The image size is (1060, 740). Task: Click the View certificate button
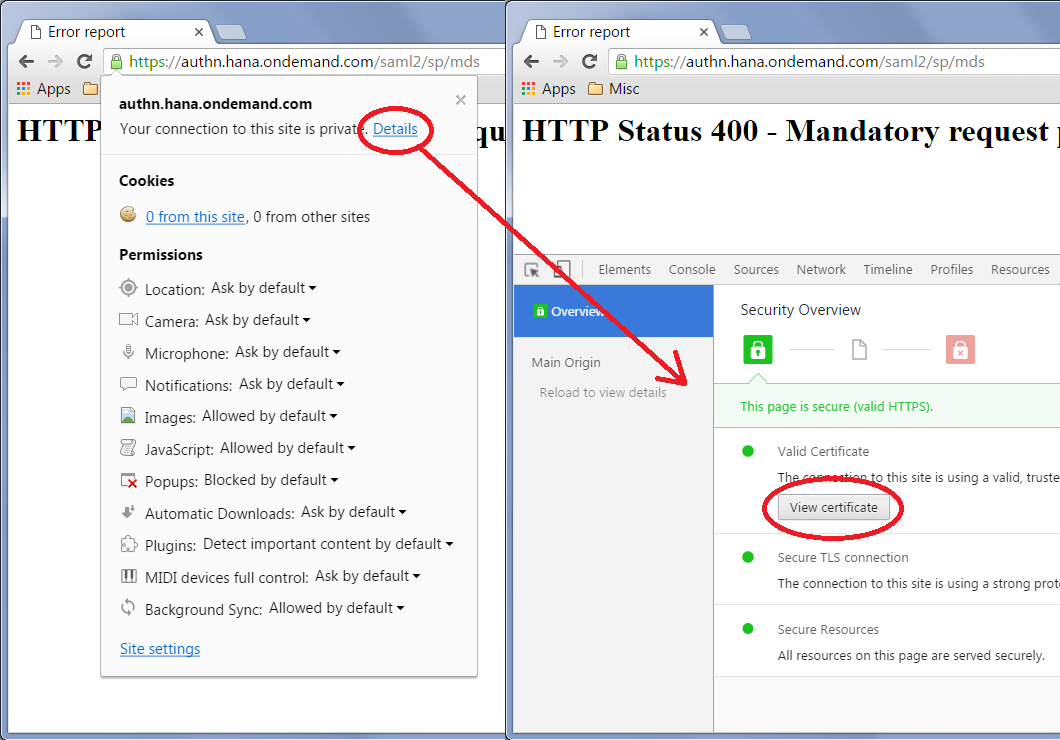(833, 508)
